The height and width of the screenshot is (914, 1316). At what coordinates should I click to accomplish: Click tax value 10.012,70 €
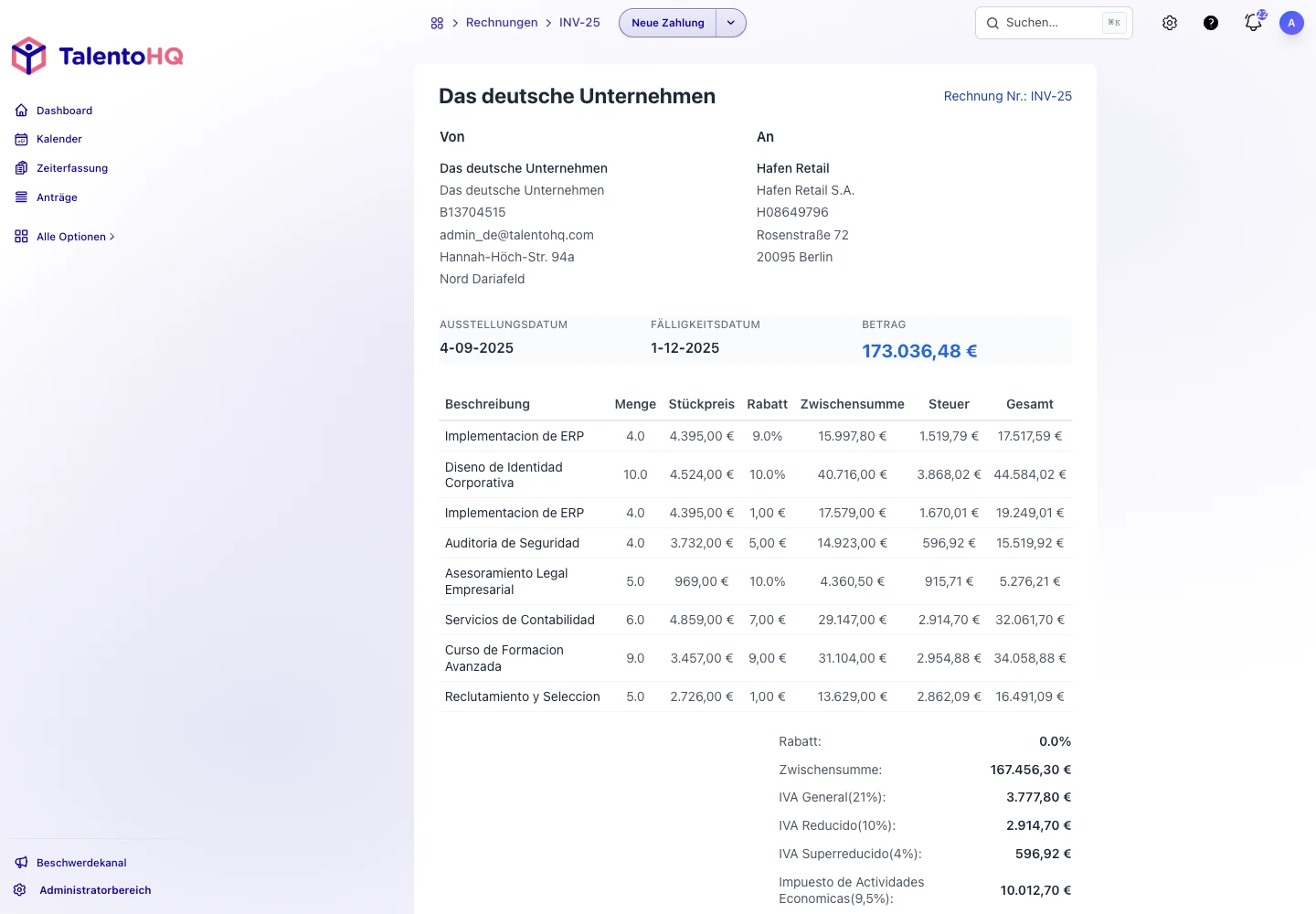pyautogui.click(x=1035, y=890)
